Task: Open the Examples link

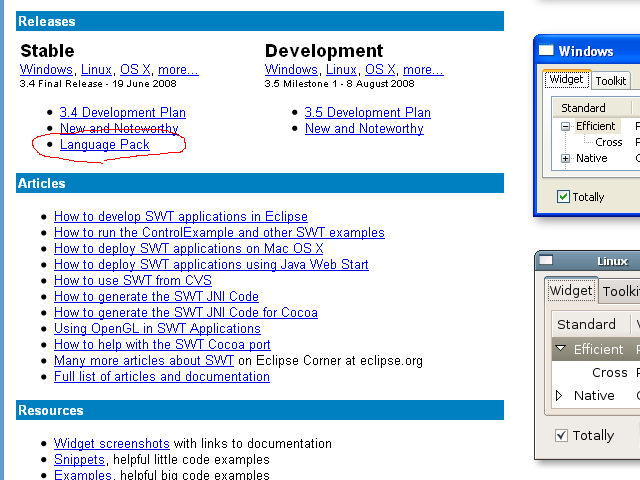Action: pos(82,475)
